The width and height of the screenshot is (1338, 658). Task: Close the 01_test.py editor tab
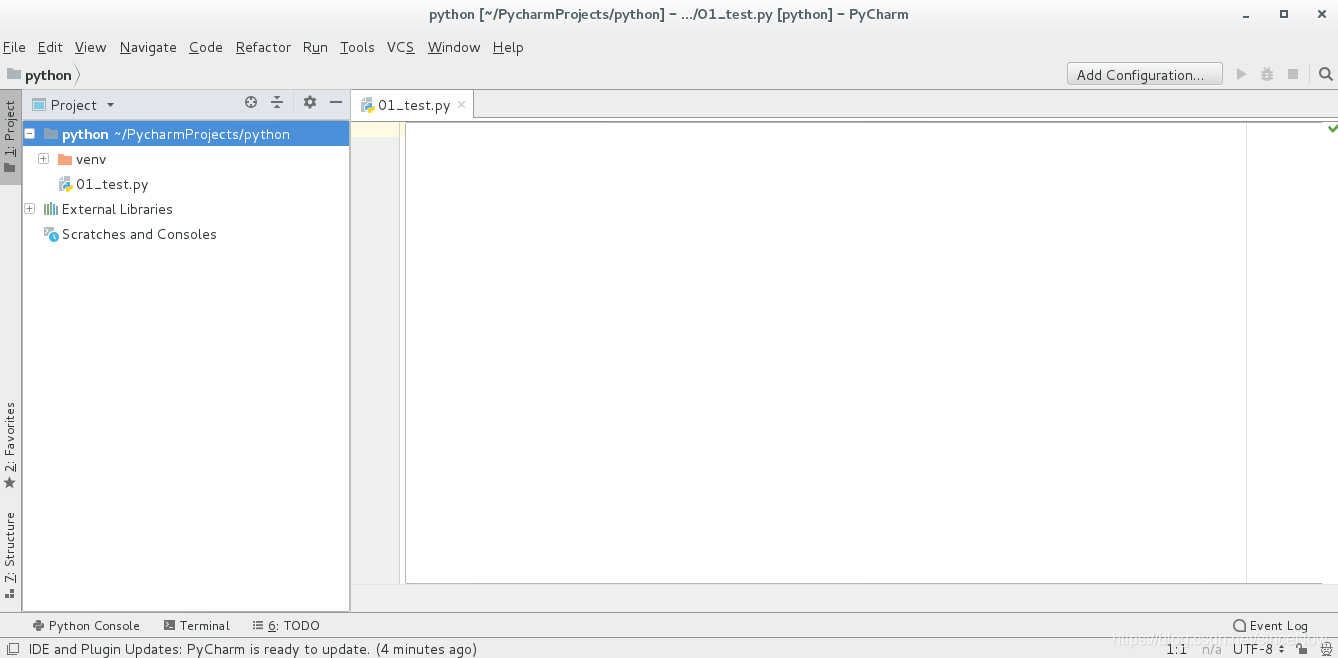point(461,105)
